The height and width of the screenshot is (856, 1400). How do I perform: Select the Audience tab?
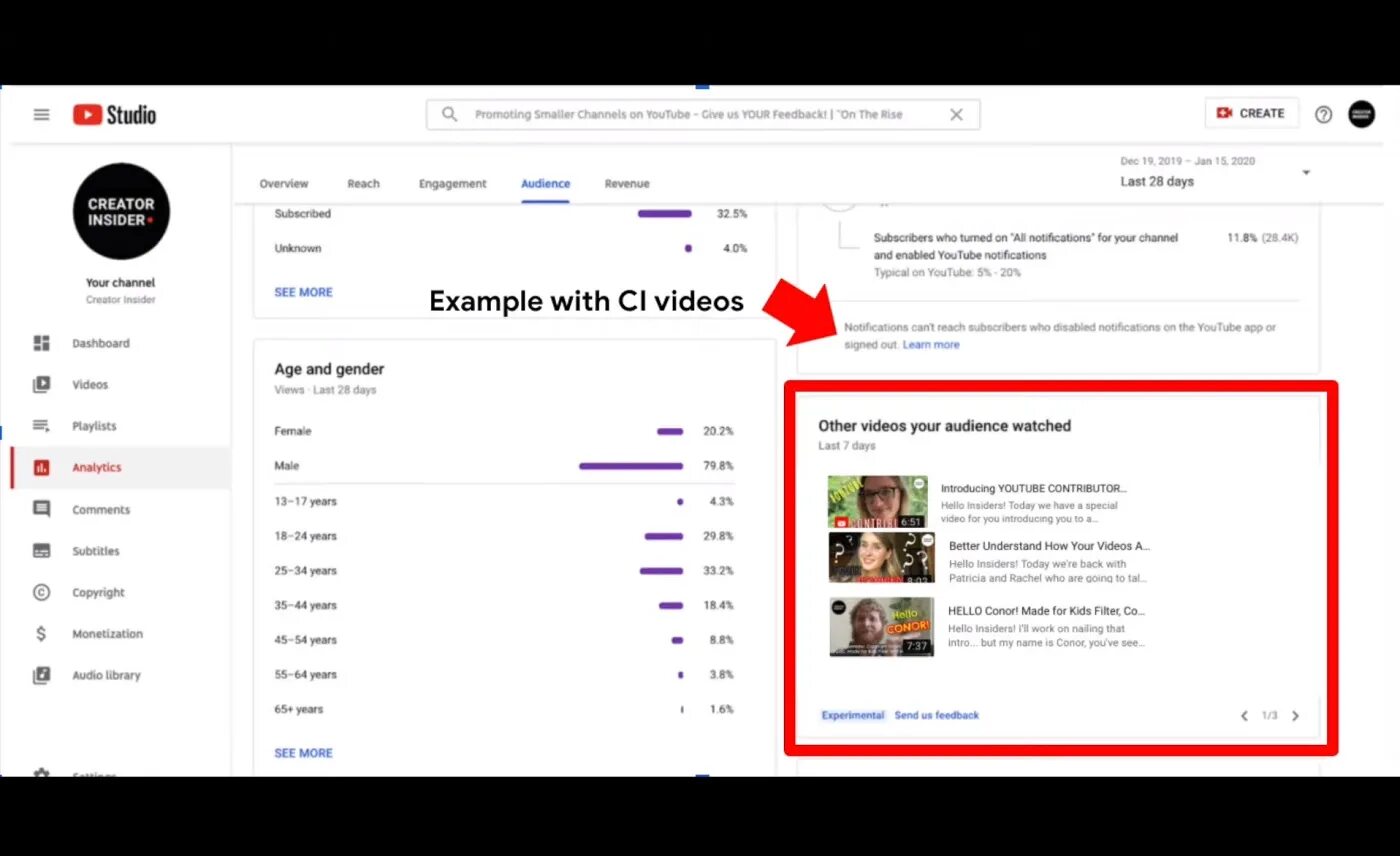[545, 184]
